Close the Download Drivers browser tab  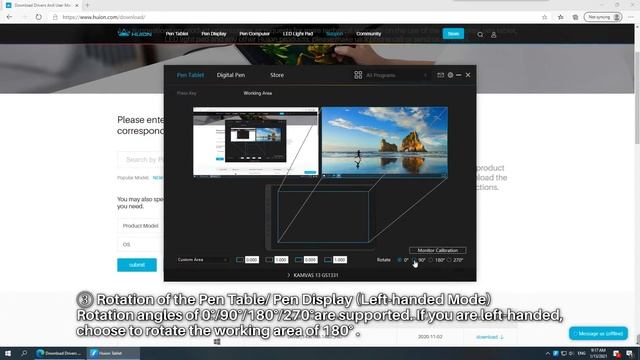[77, 5]
